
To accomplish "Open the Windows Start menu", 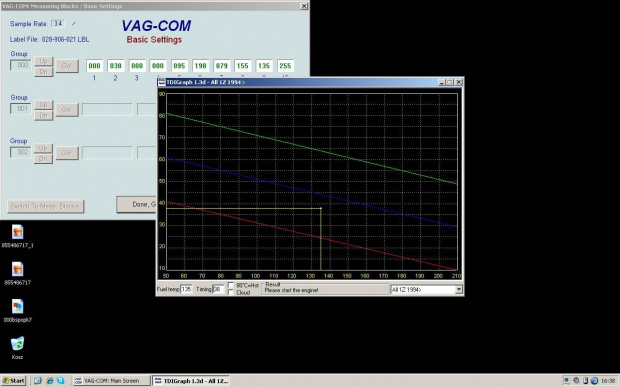I will (x=13, y=380).
